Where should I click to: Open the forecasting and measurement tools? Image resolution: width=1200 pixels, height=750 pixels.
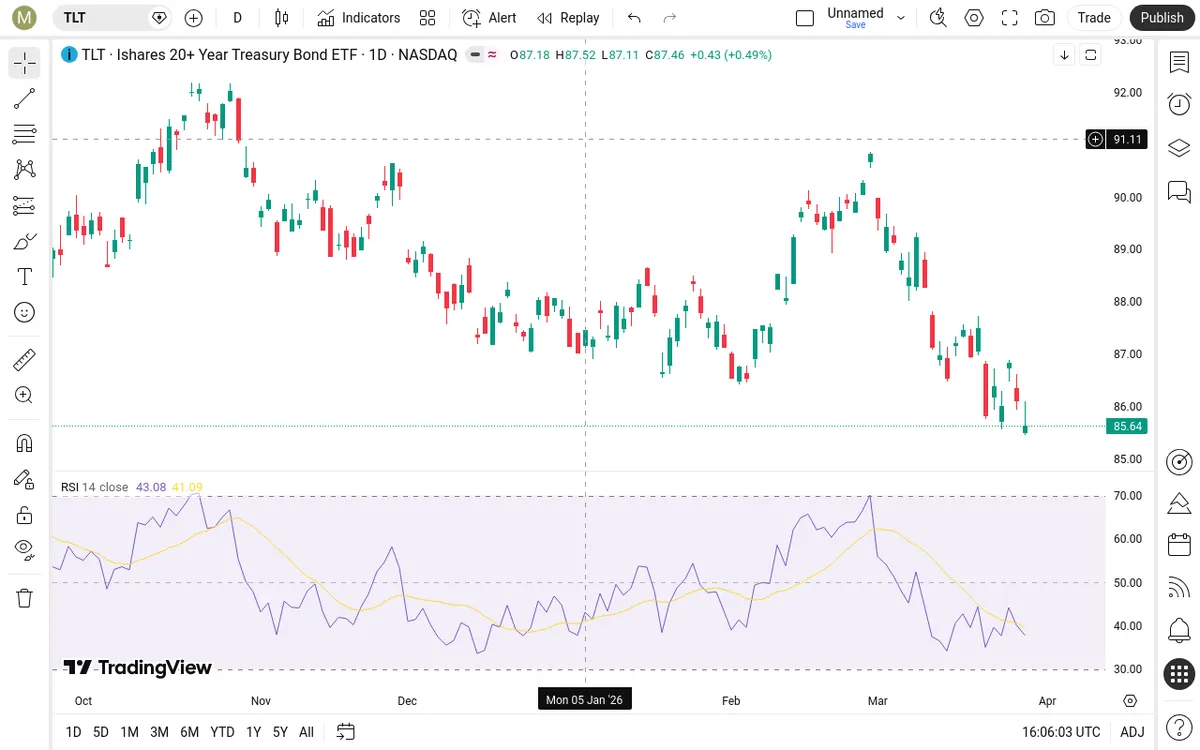click(25, 206)
